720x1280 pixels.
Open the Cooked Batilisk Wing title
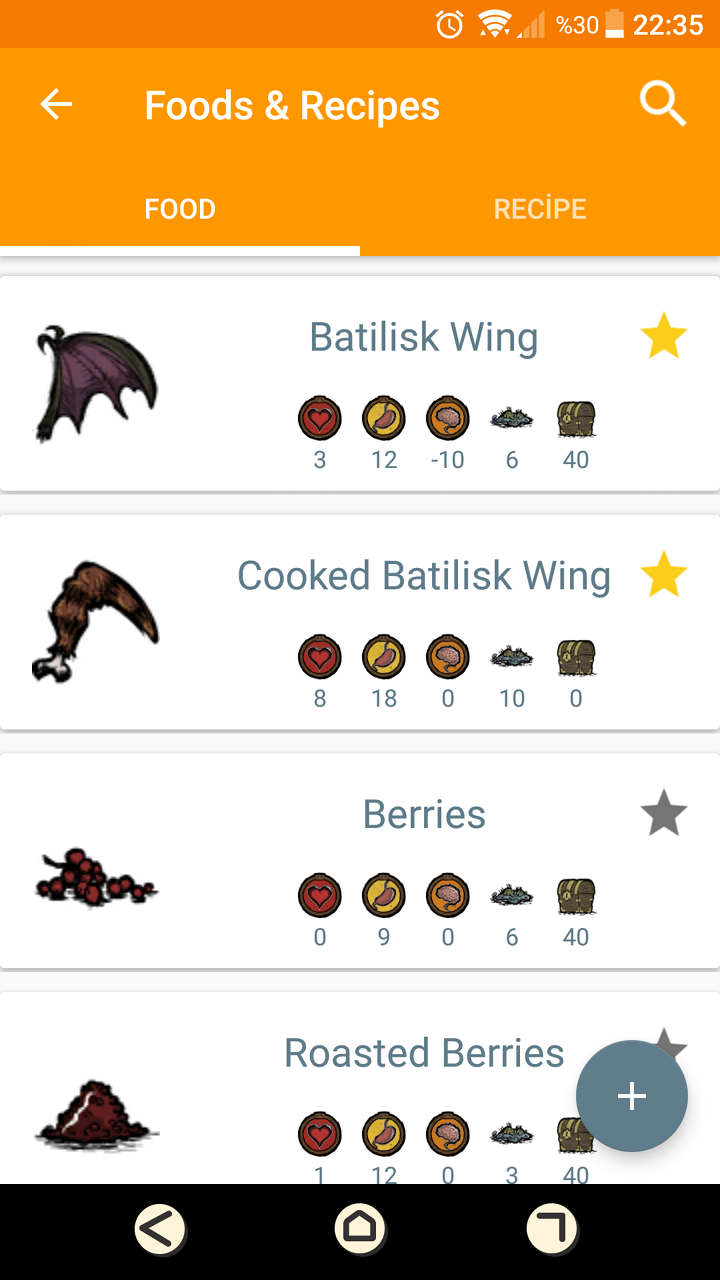coord(424,576)
